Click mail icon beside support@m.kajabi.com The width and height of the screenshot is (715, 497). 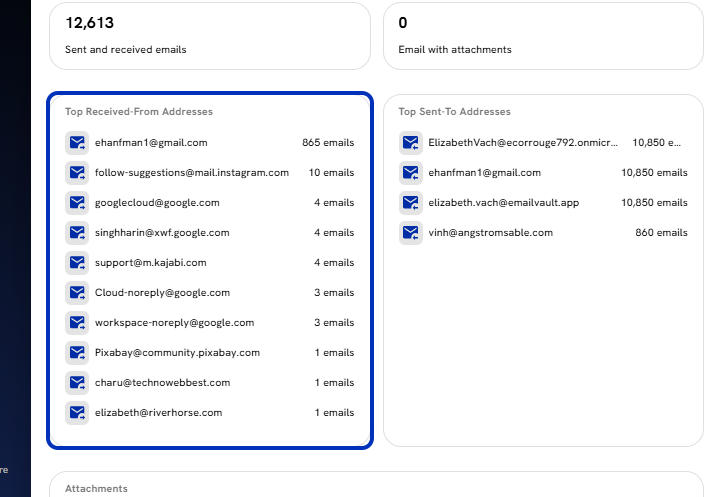pyautogui.click(x=77, y=263)
